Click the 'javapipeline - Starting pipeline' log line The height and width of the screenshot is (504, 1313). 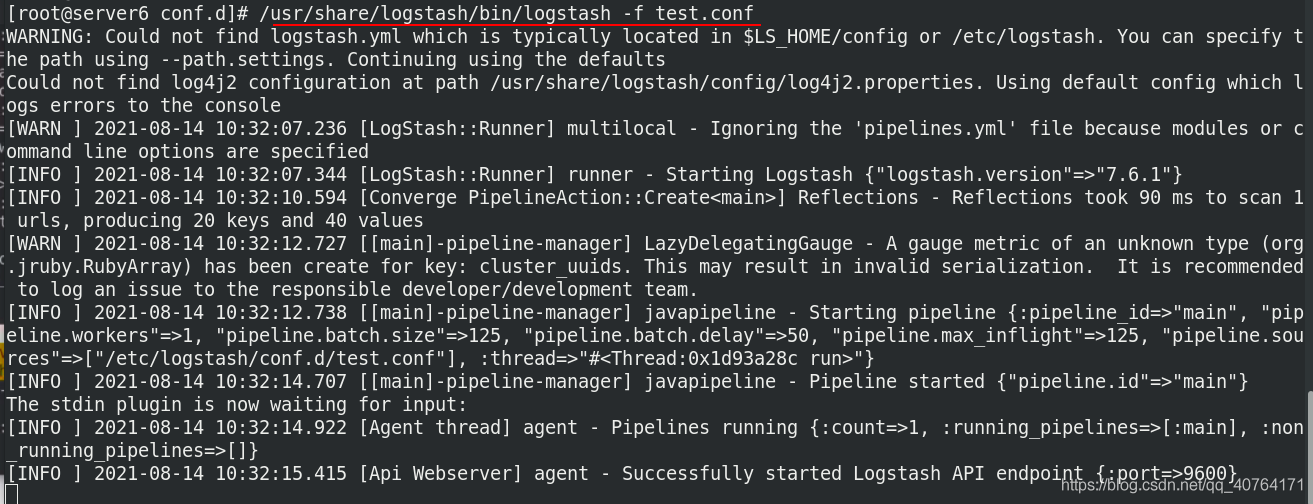[656, 312]
